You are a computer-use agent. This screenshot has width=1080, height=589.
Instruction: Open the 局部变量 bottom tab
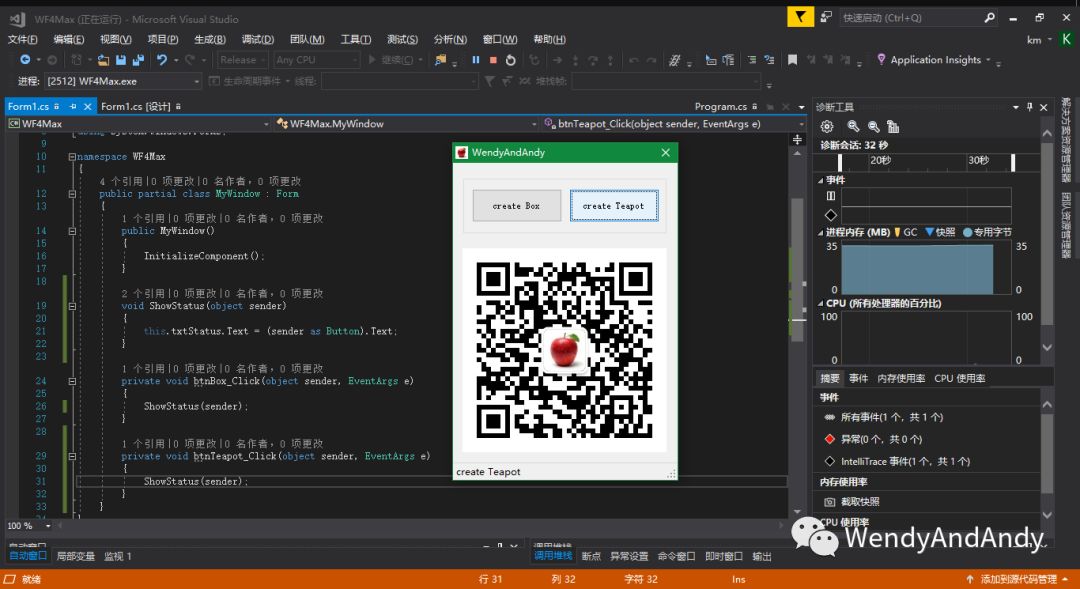click(76, 556)
